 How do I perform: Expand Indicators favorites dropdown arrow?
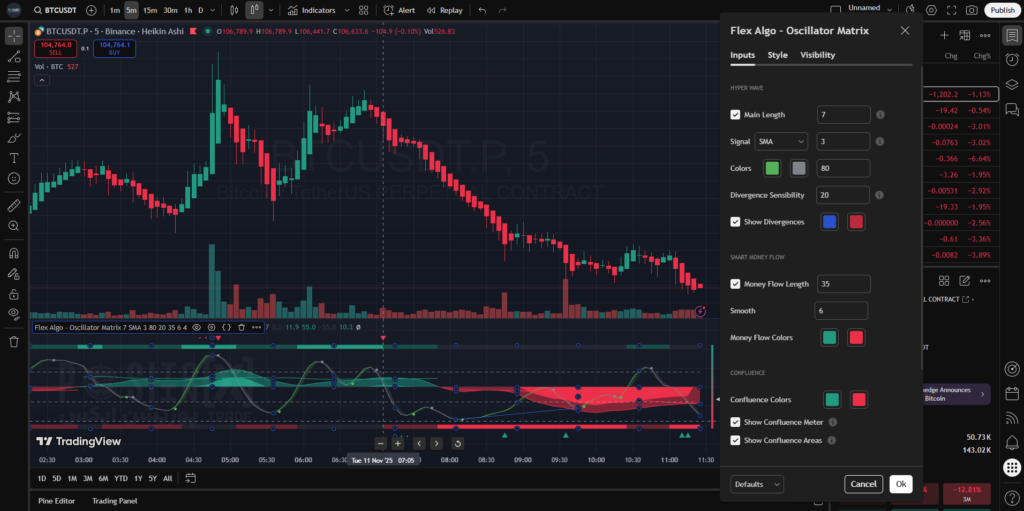point(347,10)
